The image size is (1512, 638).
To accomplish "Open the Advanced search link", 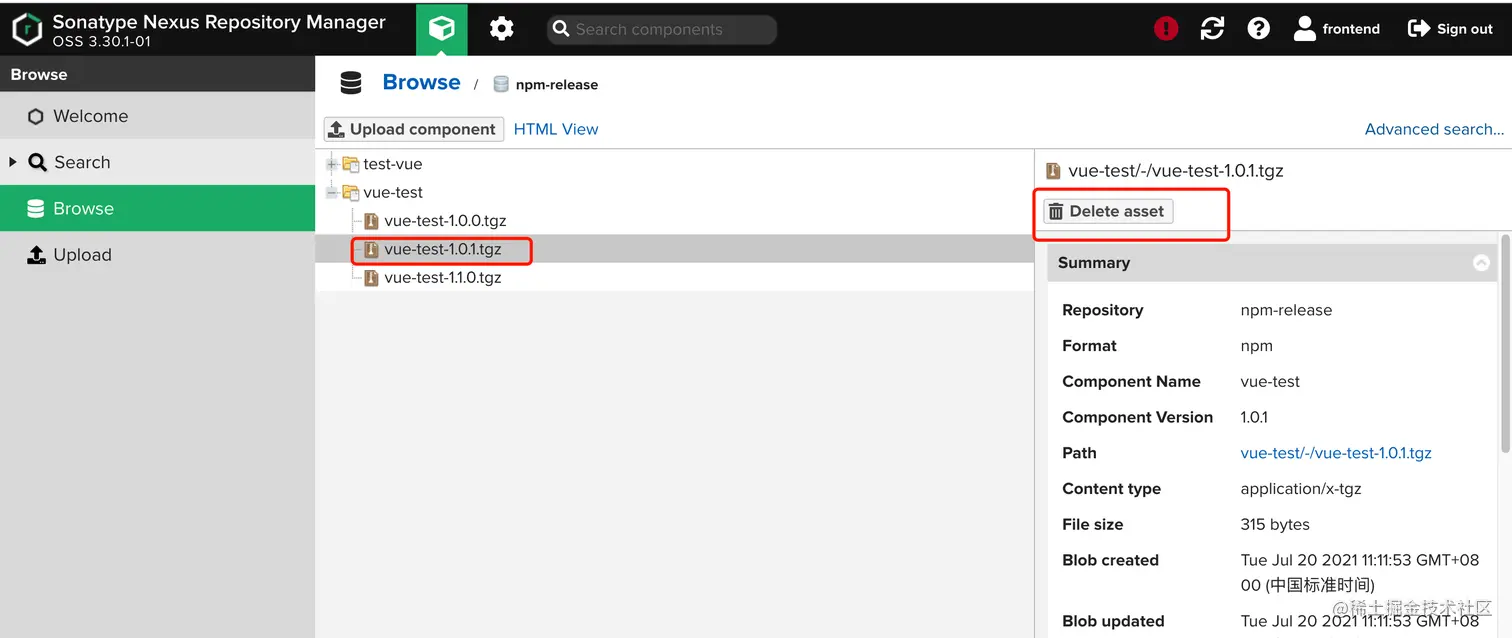I will pyautogui.click(x=1433, y=129).
